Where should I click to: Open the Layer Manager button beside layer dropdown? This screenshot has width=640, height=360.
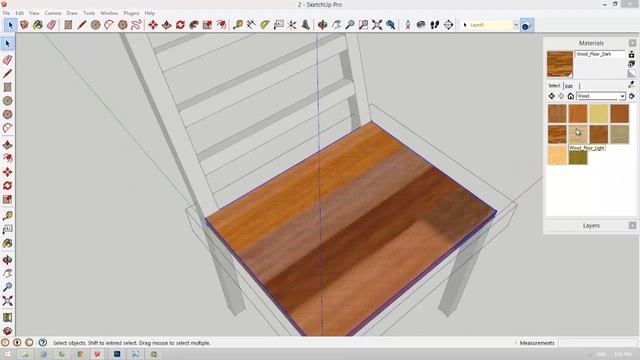(x=526, y=25)
